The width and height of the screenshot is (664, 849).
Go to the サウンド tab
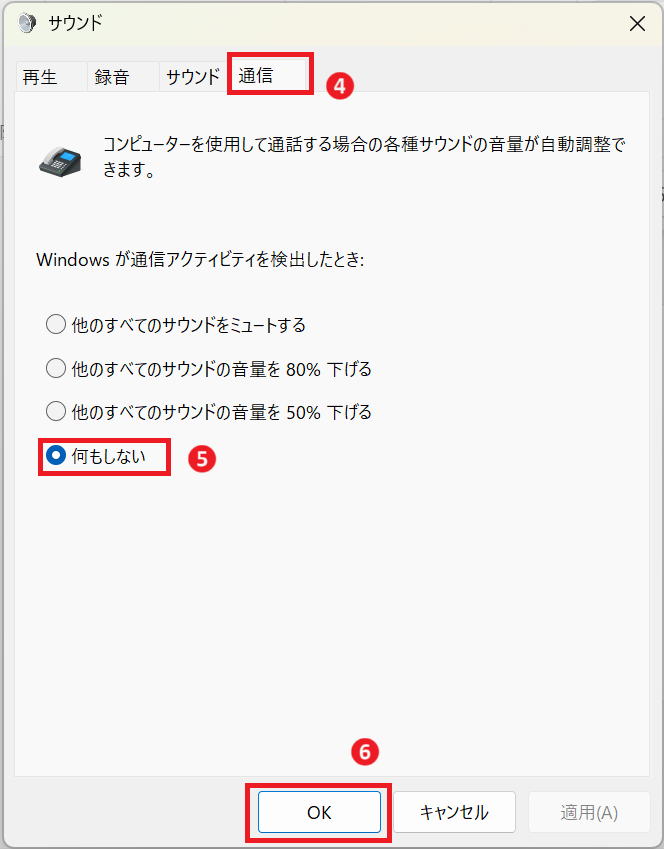click(x=193, y=77)
